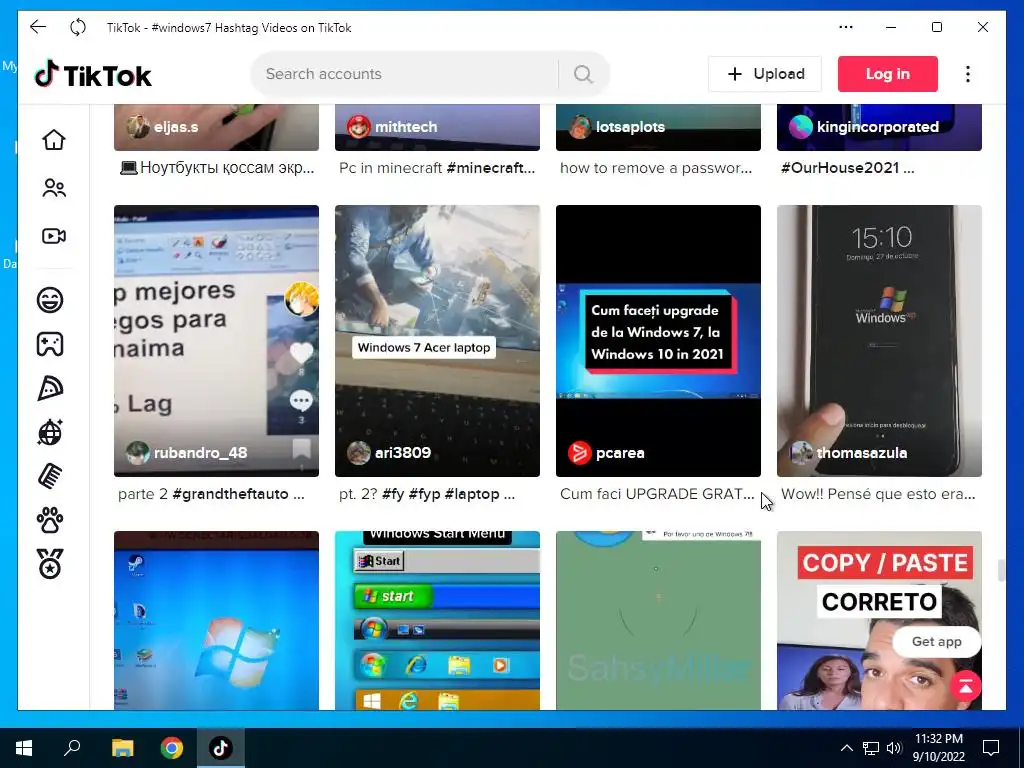Click the refresh icon in title bar
Viewport: 1024px width, 768px height.
78,27
